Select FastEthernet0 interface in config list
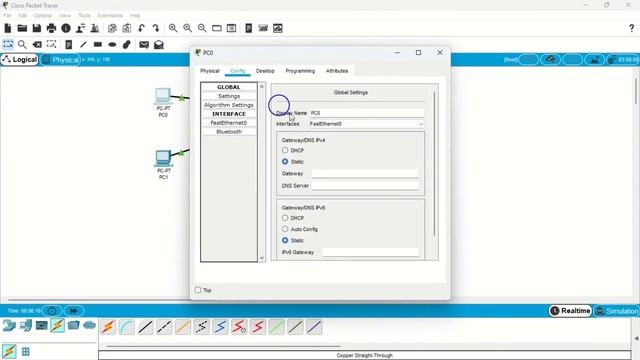 (x=229, y=122)
